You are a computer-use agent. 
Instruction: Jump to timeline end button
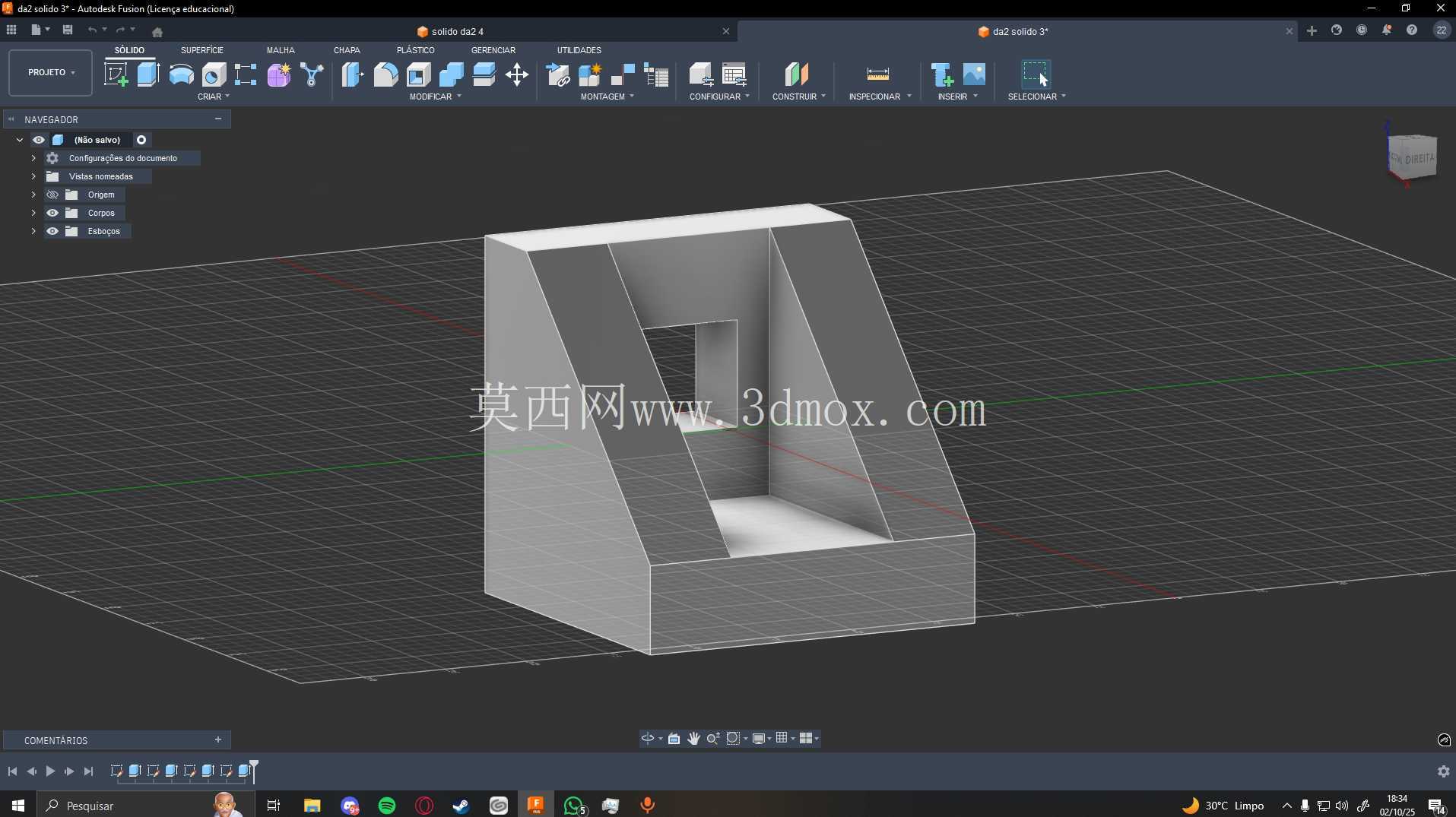(88, 771)
